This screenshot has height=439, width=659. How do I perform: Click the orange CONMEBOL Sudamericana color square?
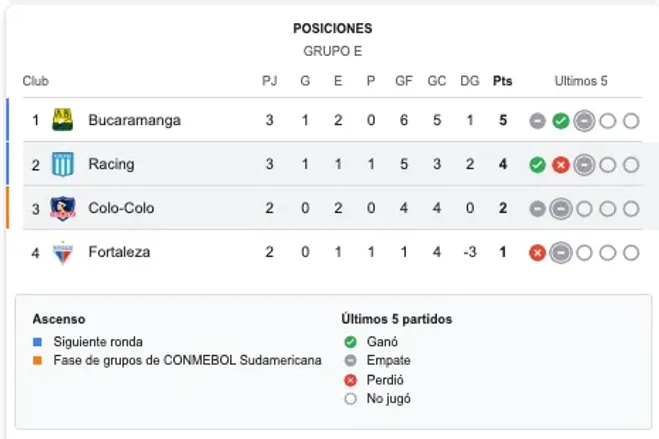pos(37,360)
